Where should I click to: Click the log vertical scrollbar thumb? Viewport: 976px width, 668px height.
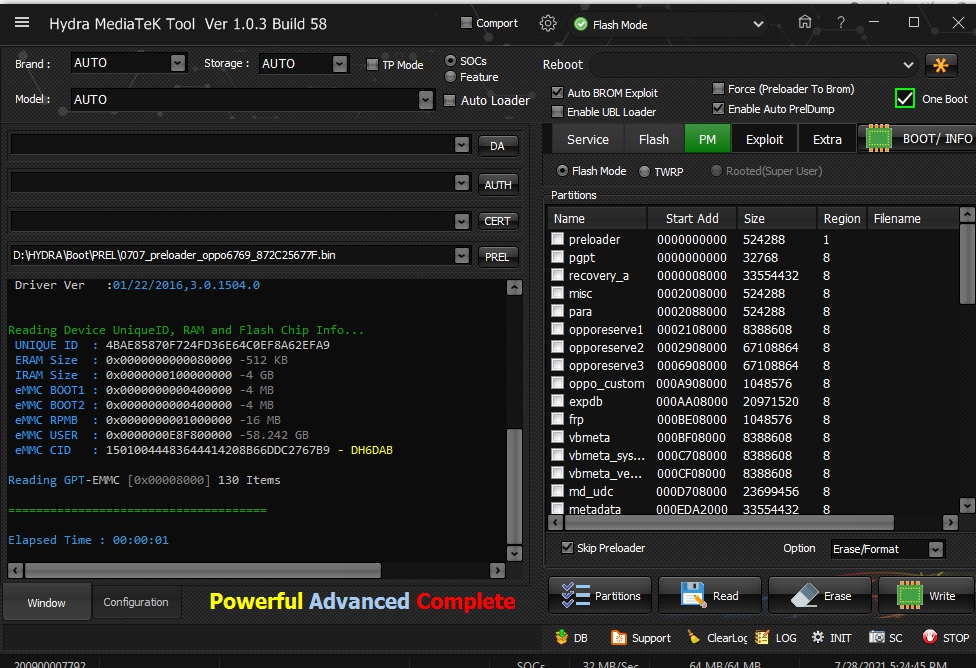(x=514, y=486)
